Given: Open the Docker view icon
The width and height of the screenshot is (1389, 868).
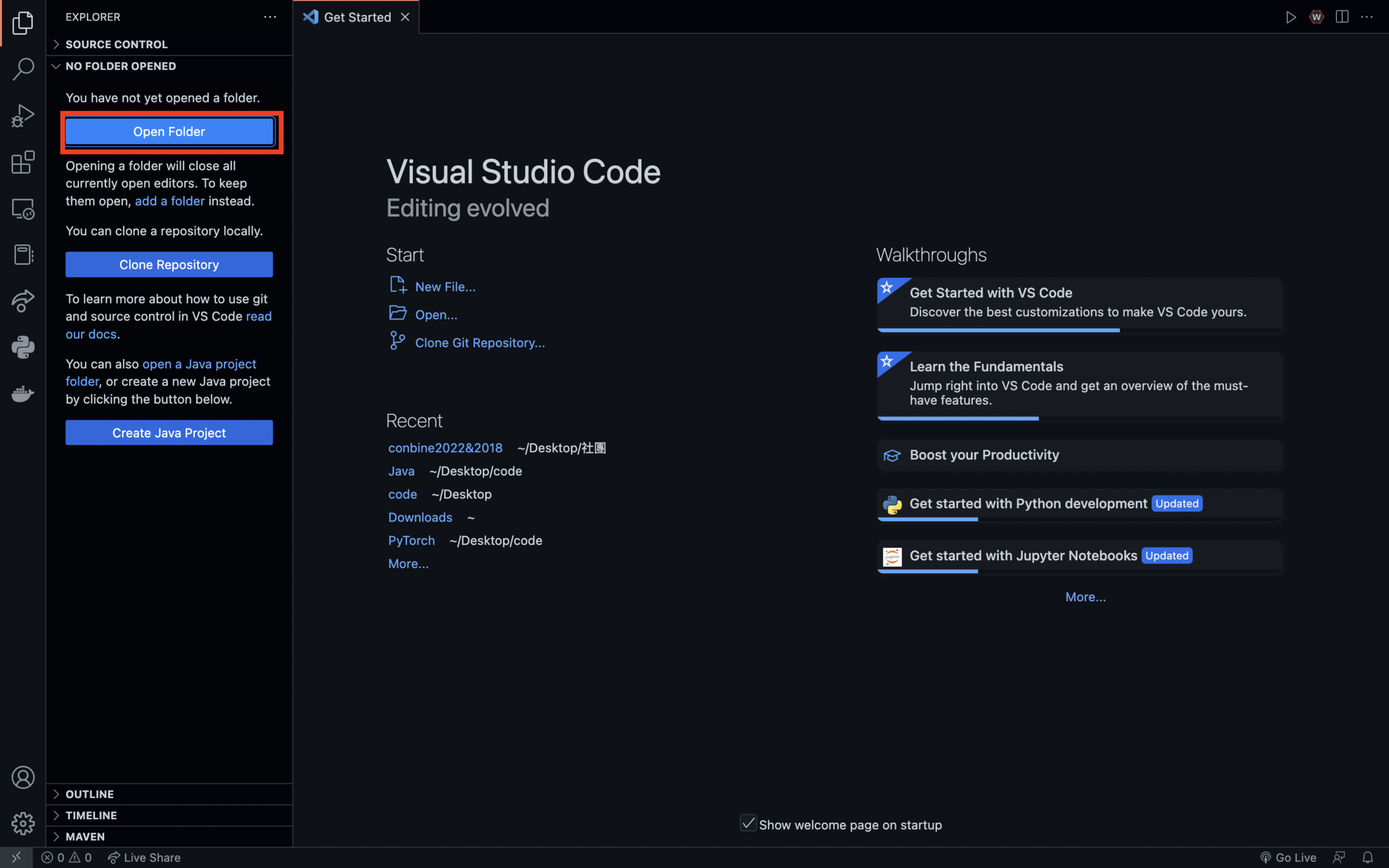Looking at the screenshot, I should [x=23, y=393].
